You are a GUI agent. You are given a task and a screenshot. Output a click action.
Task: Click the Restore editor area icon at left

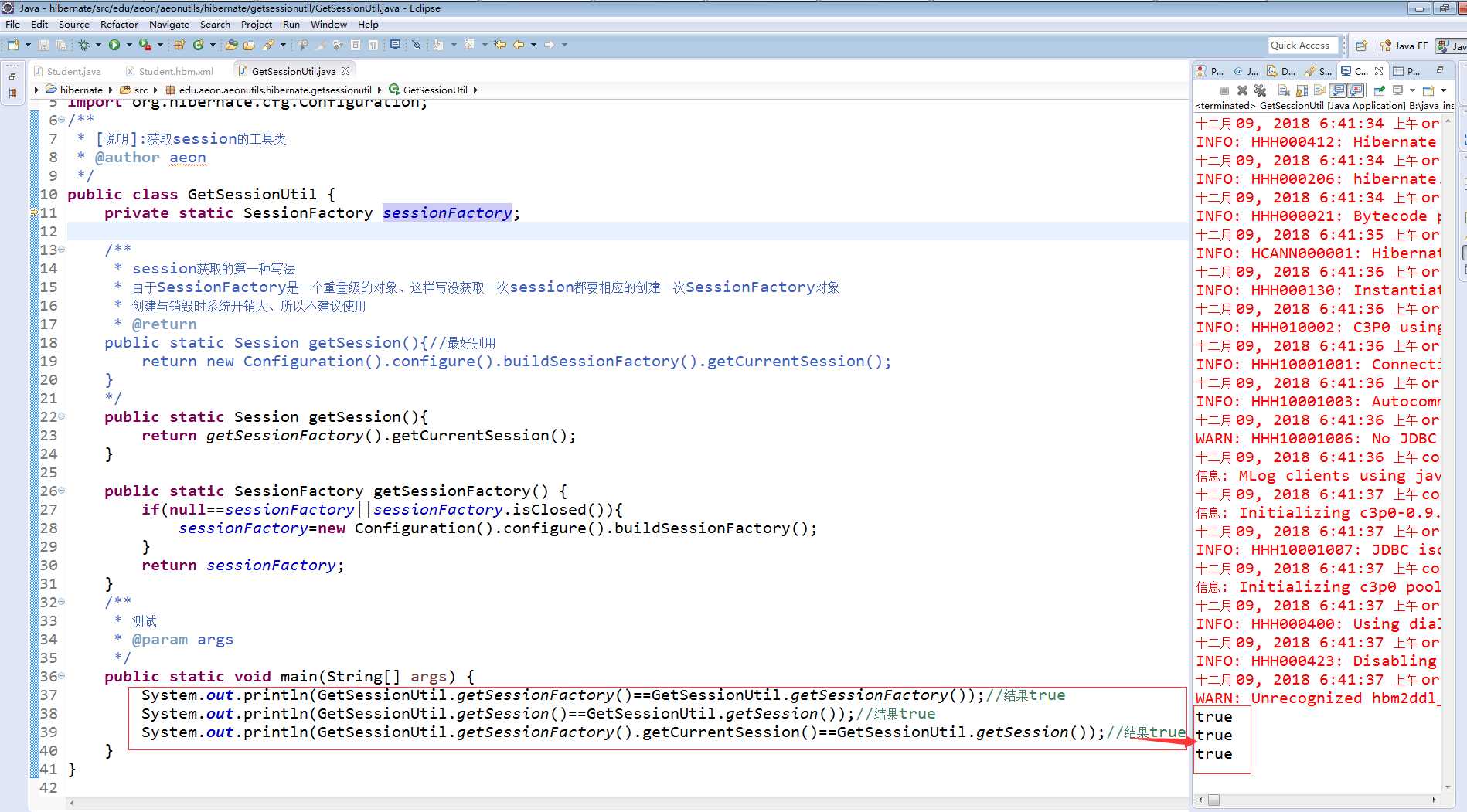tap(12, 76)
